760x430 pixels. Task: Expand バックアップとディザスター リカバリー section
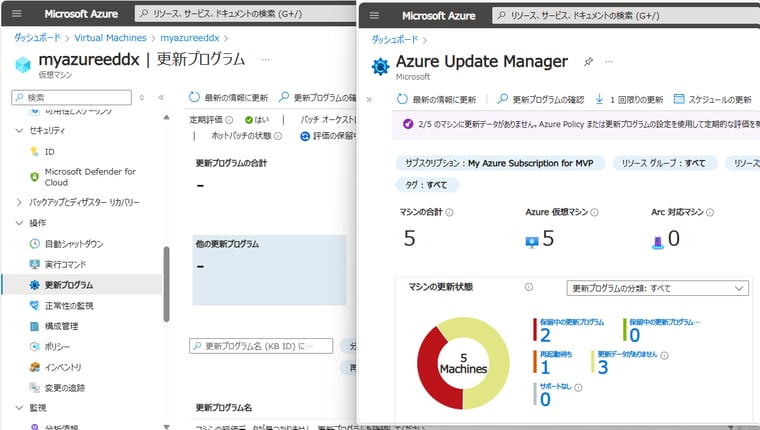coord(19,202)
